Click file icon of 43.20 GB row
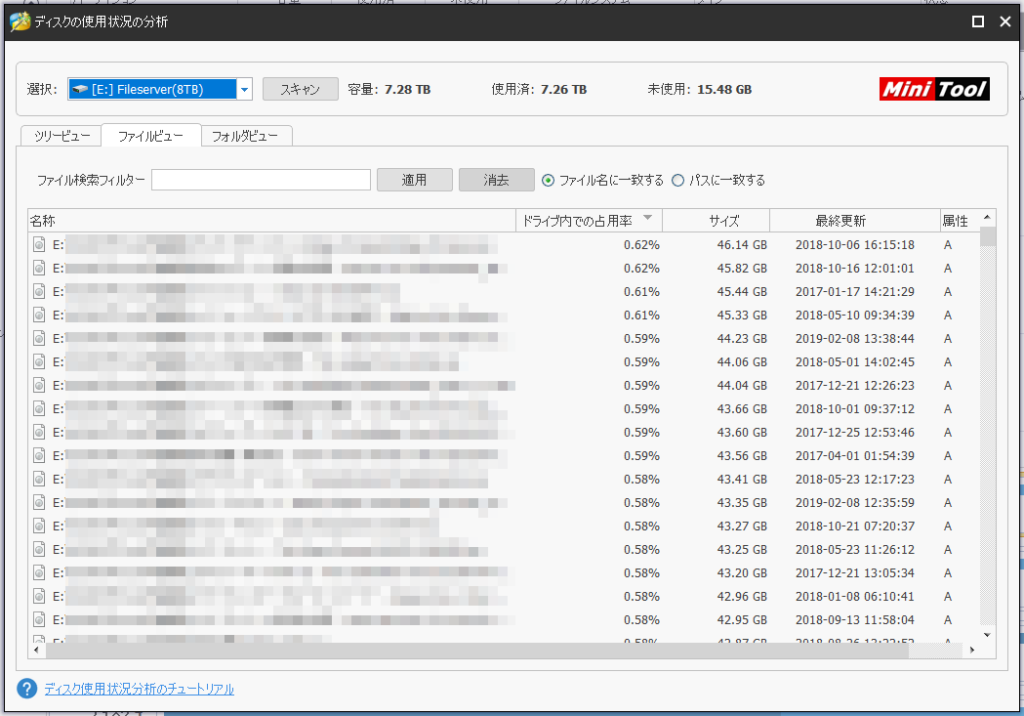This screenshot has width=1024, height=716. (39, 574)
